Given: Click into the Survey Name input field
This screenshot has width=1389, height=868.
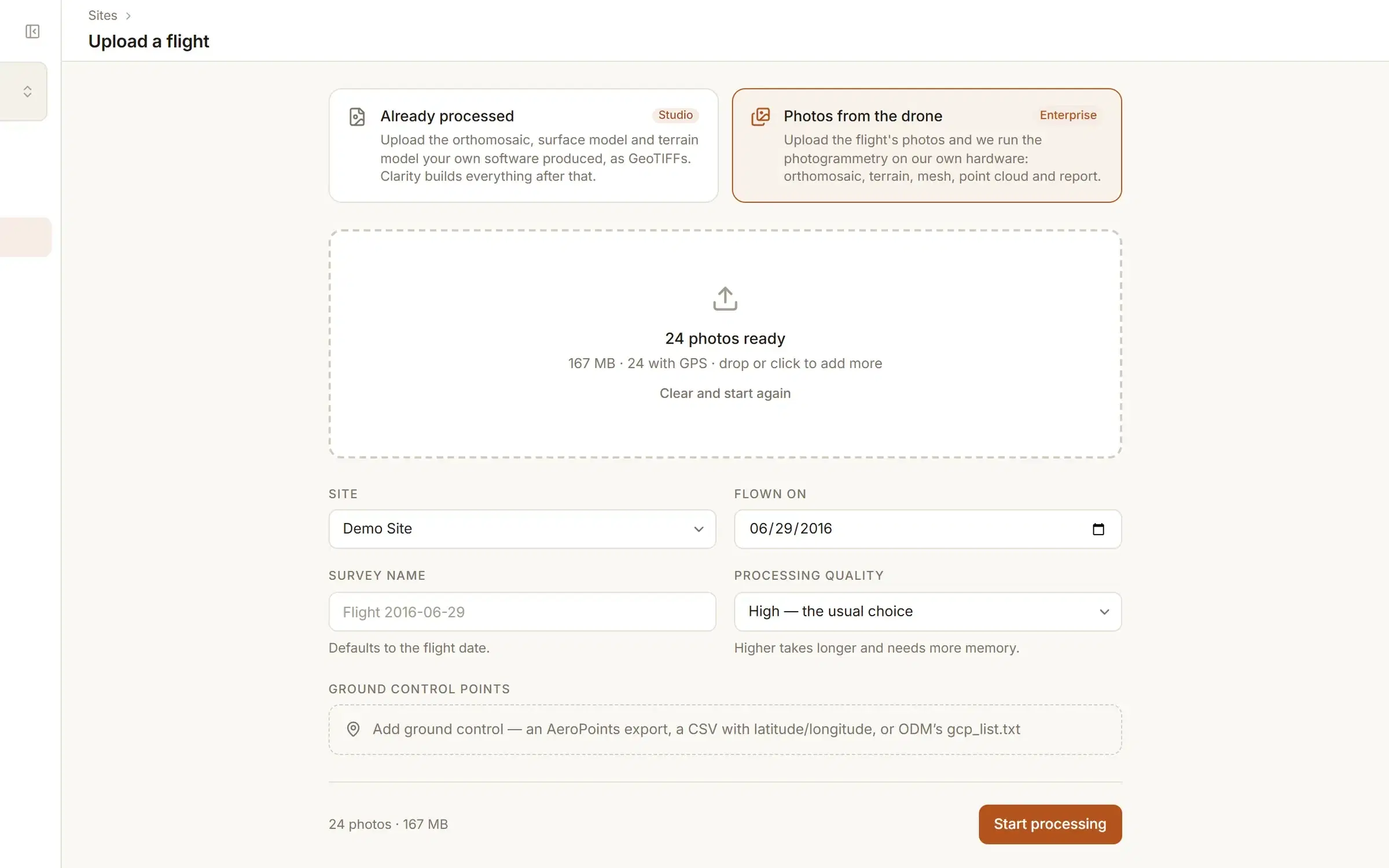Looking at the screenshot, I should pyautogui.click(x=522, y=612).
